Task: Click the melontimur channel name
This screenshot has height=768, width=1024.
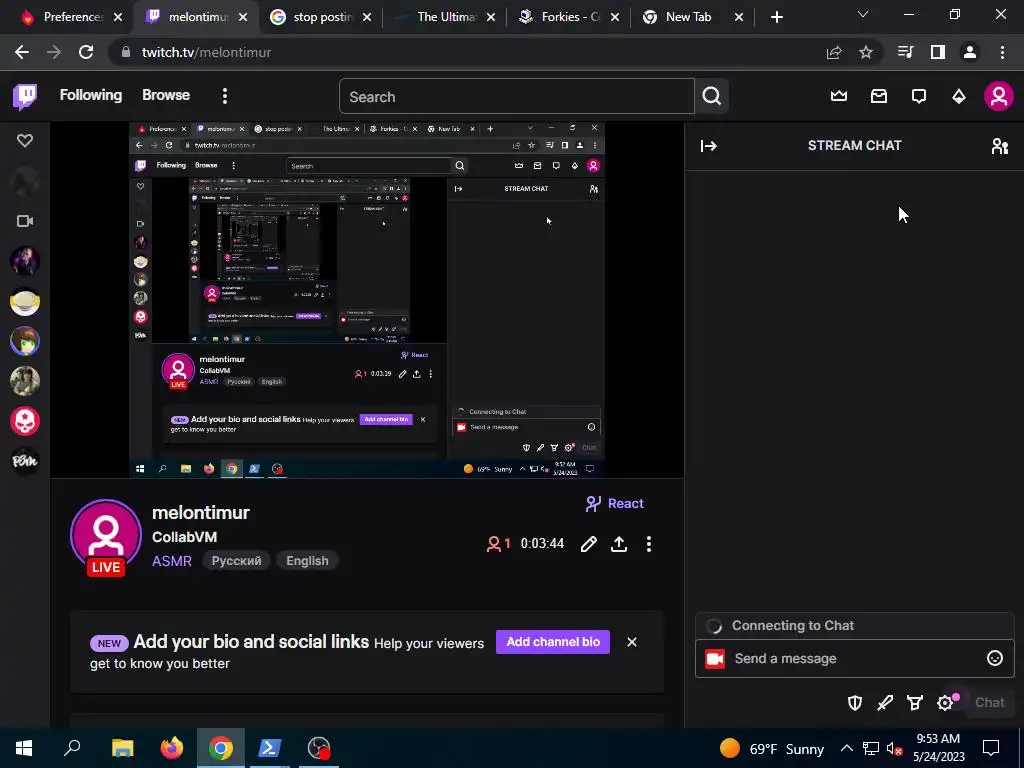Action: click(200, 513)
